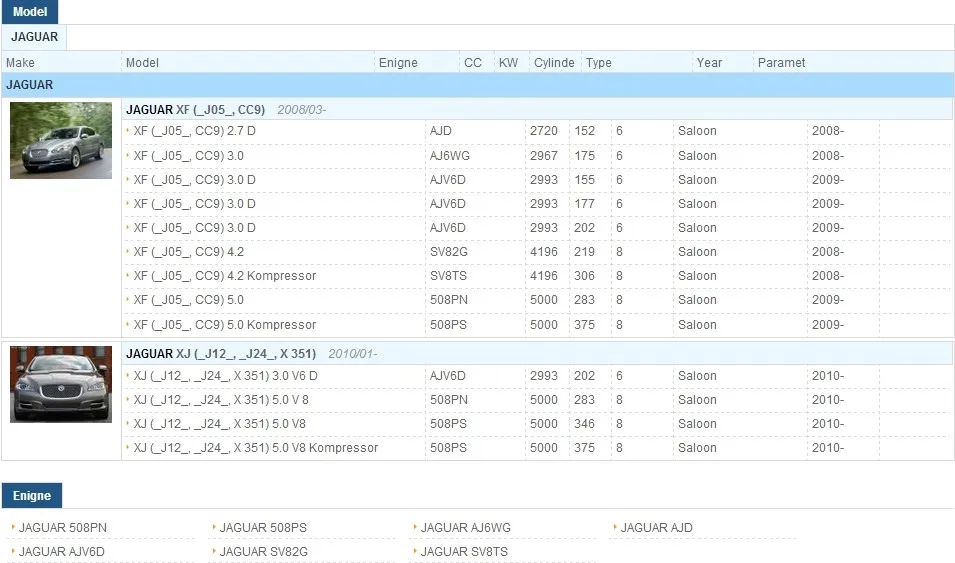Click the 306 KW value
Screen dimensions: 955x563
(x=584, y=276)
